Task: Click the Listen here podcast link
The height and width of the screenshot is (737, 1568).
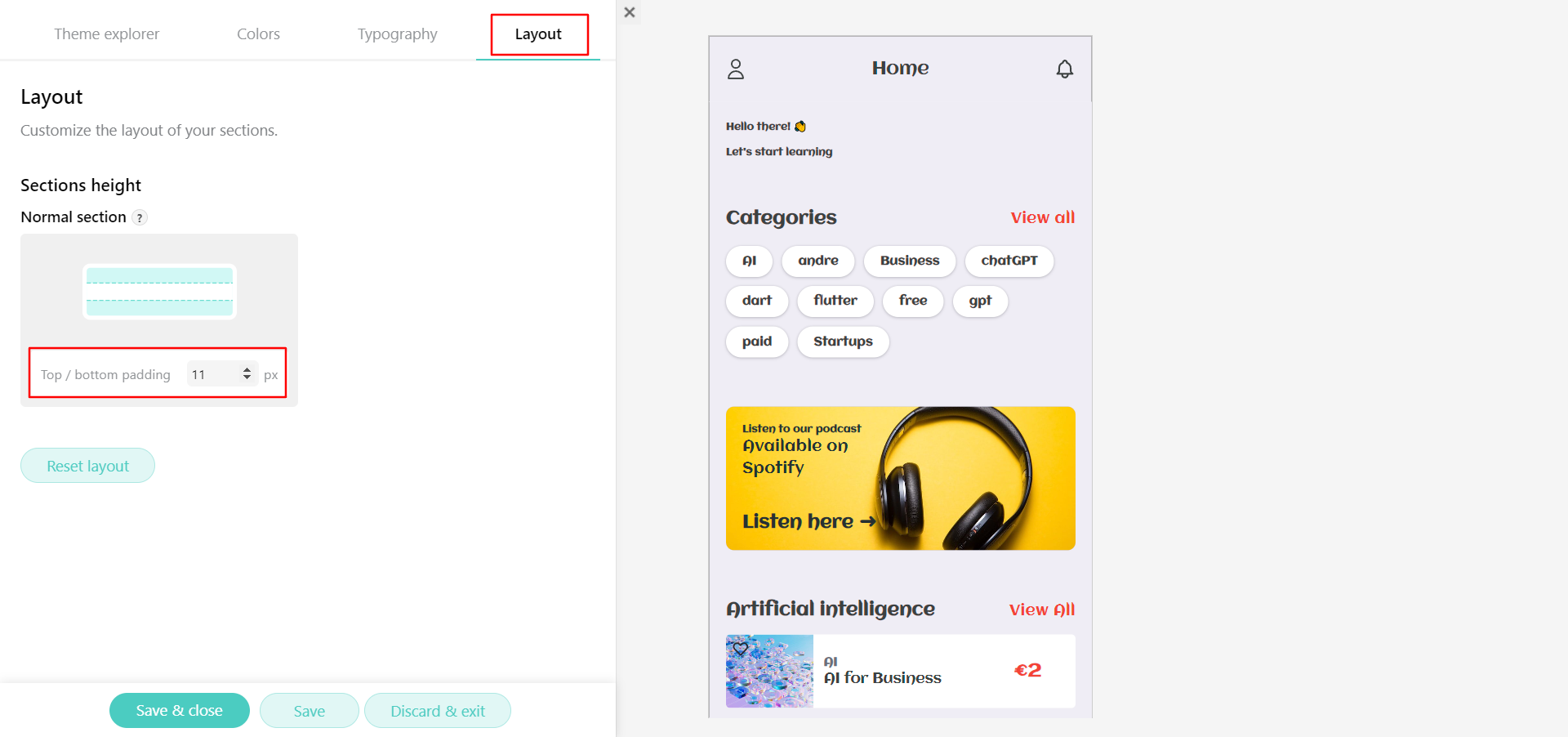Action: tap(807, 520)
